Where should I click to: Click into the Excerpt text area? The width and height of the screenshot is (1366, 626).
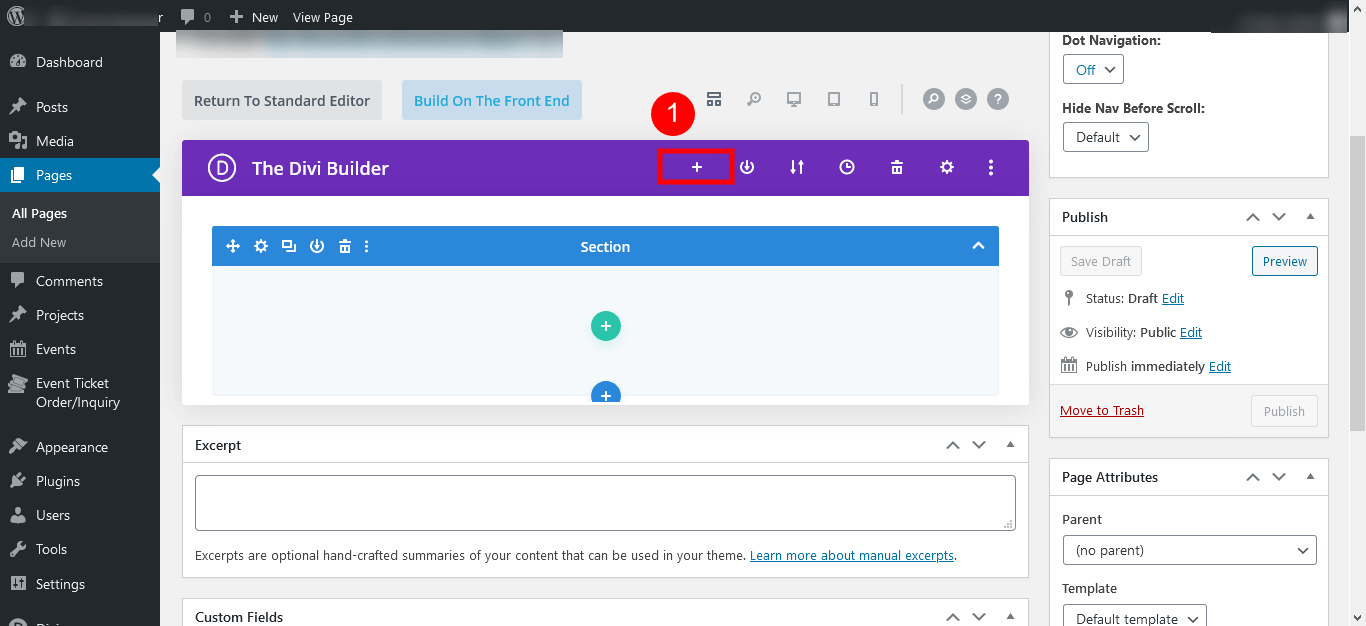click(x=605, y=503)
